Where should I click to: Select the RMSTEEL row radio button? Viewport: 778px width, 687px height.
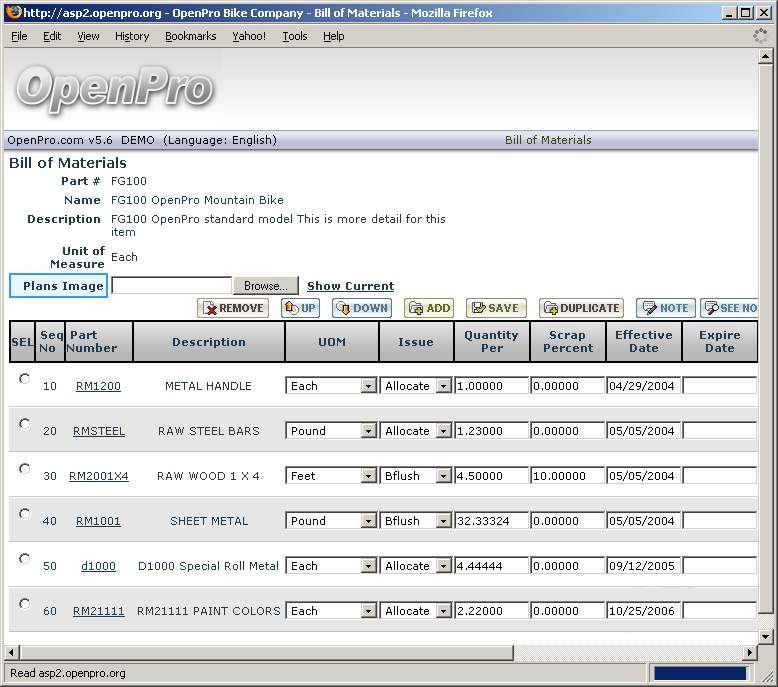(x=25, y=424)
